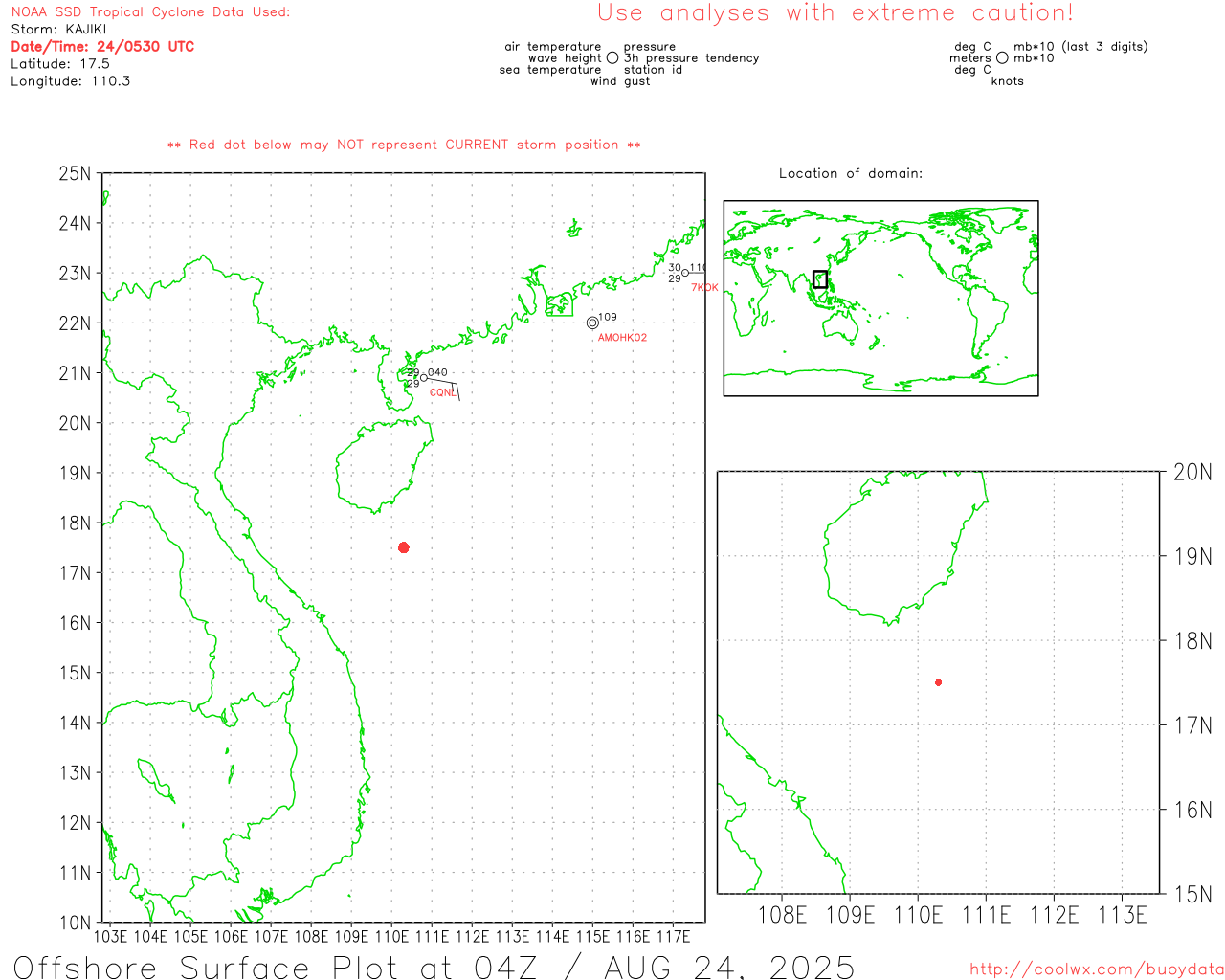Click the 25N latitude axis label

pyautogui.click(x=75, y=173)
